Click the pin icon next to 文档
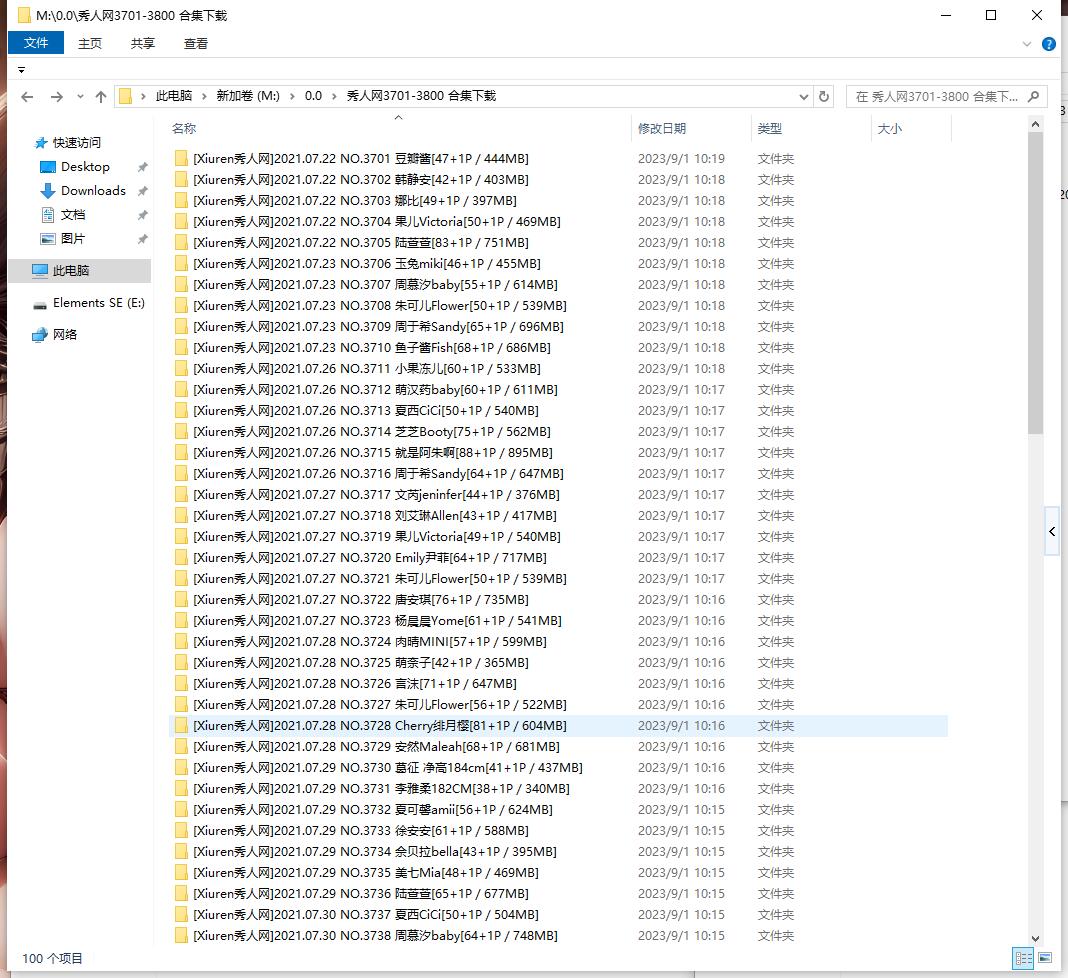The width and height of the screenshot is (1068, 978). 142,215
